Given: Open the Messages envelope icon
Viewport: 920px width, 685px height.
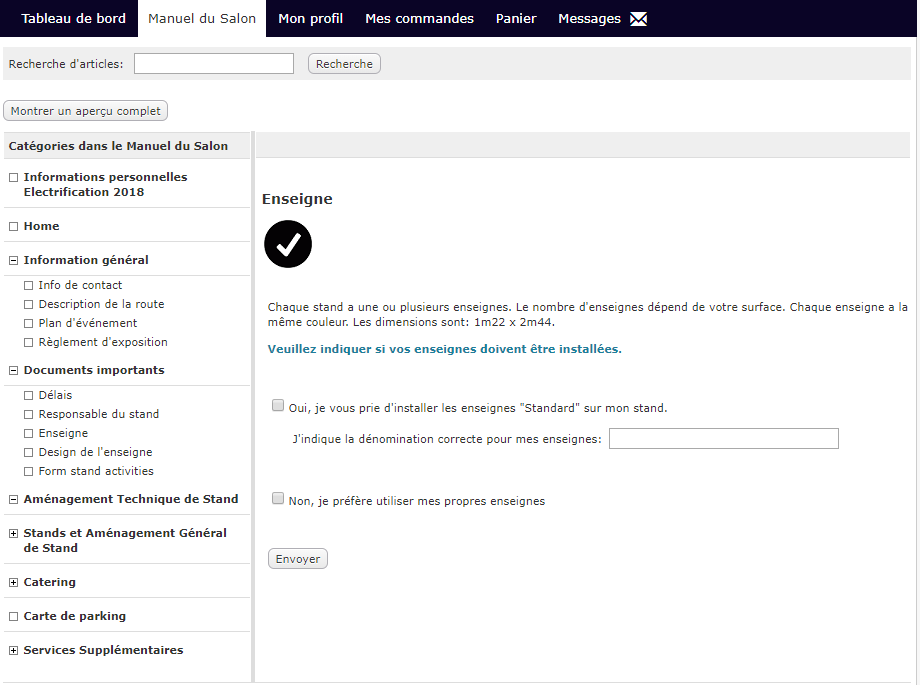Looking at the screenshot, I should point(638,19).
